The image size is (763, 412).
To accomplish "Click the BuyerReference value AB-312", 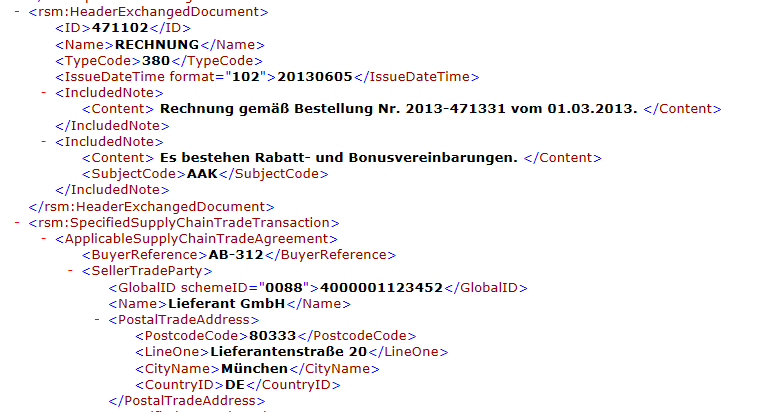I will tap(236, 255).
